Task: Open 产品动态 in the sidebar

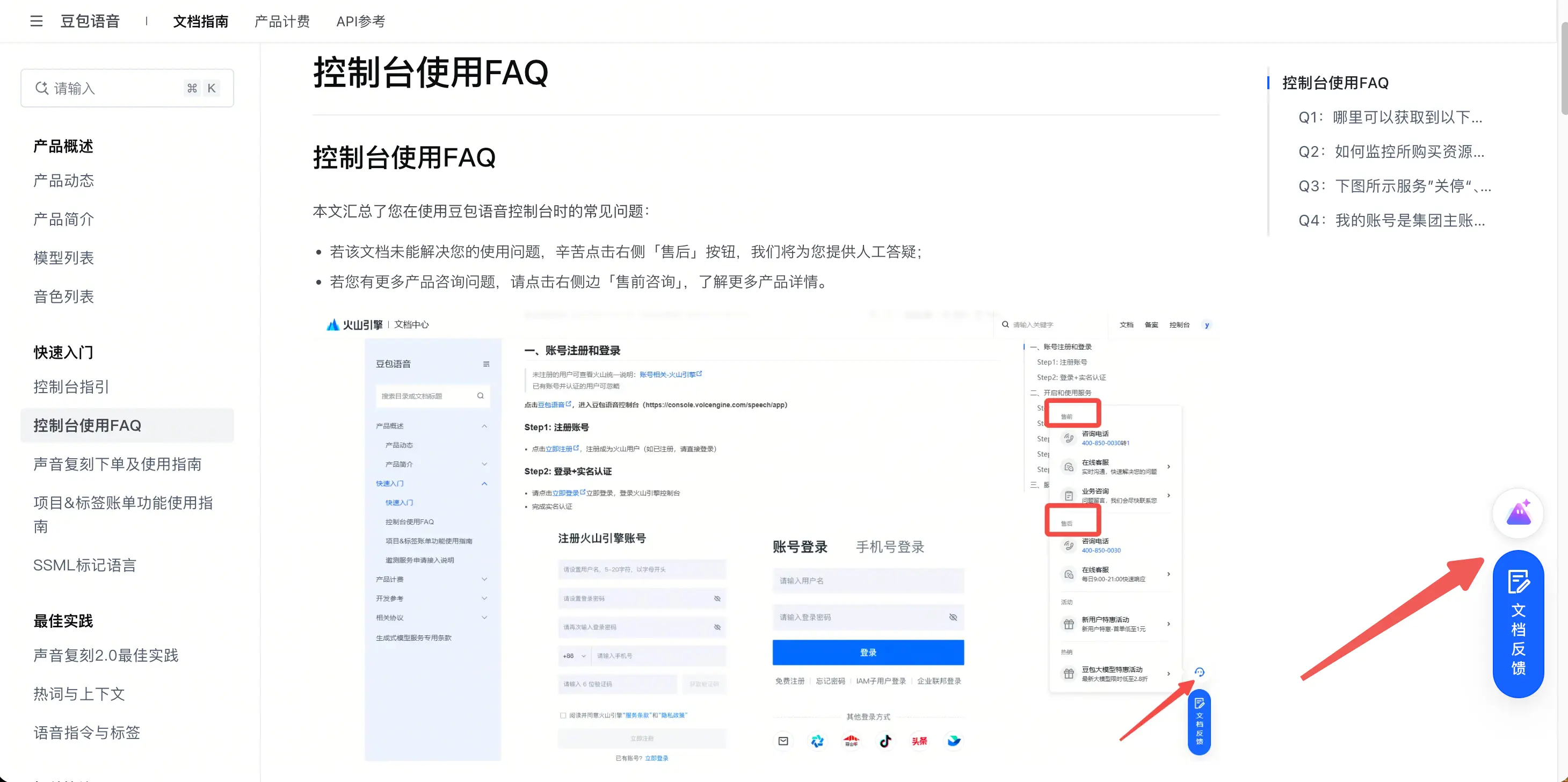Action: pos(64,180)
